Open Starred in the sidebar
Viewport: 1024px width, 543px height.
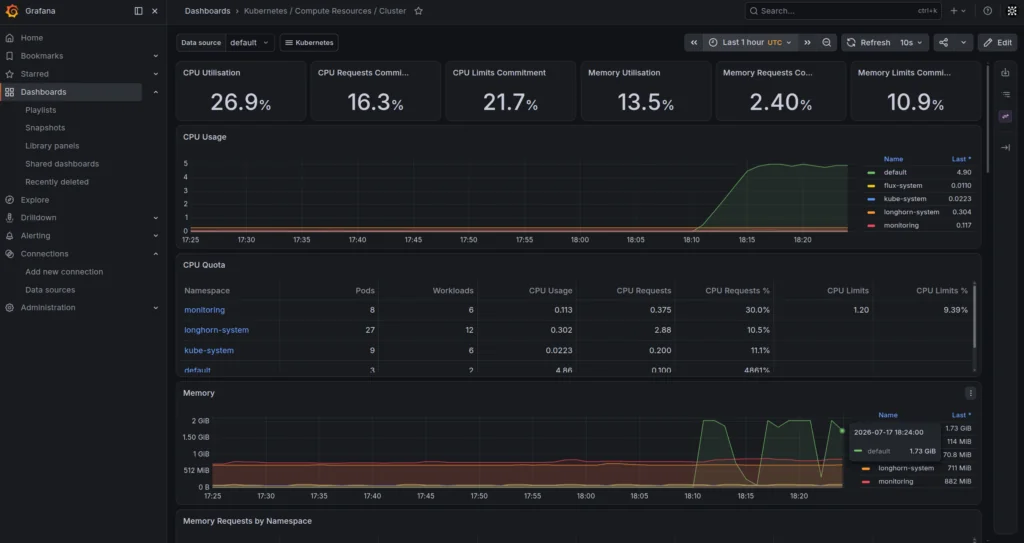coord(35,74)
